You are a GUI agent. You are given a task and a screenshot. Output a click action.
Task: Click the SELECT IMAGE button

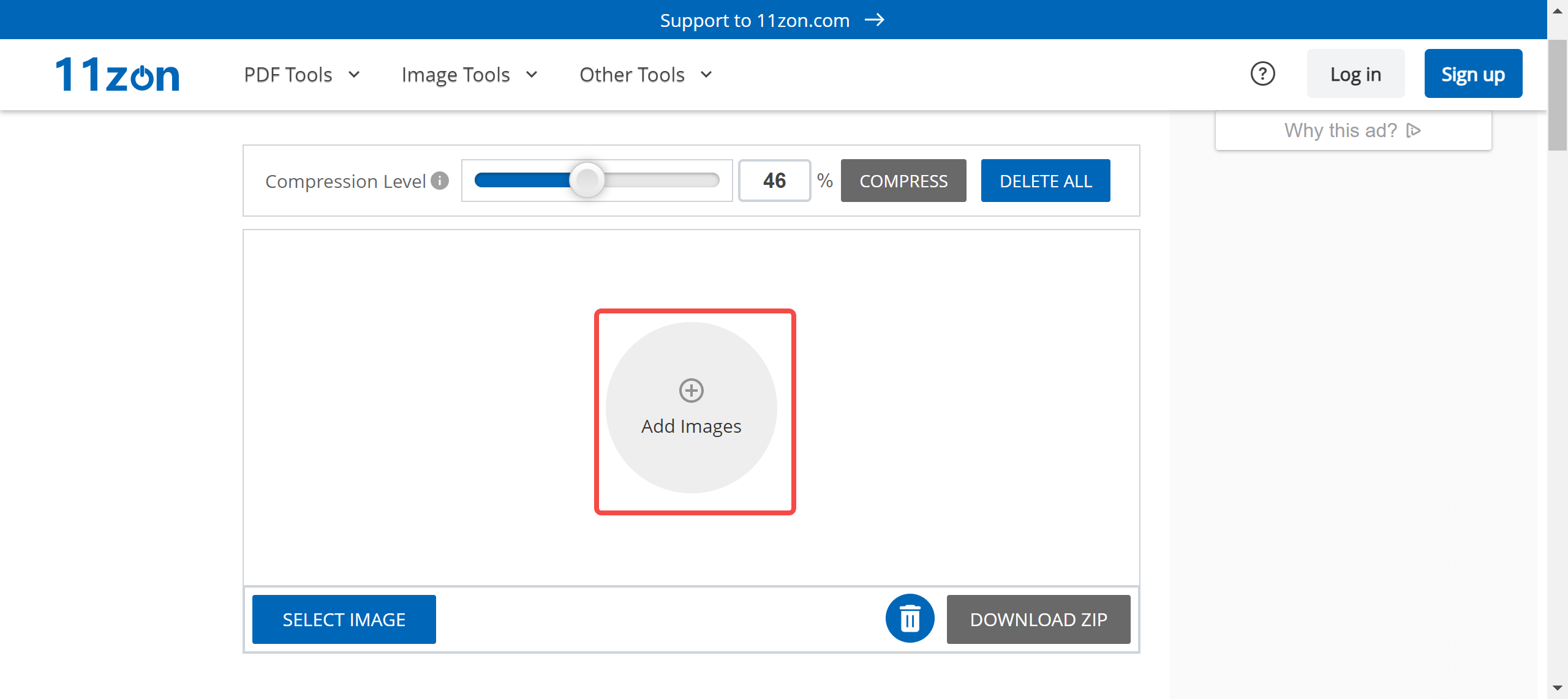(344, 619)
